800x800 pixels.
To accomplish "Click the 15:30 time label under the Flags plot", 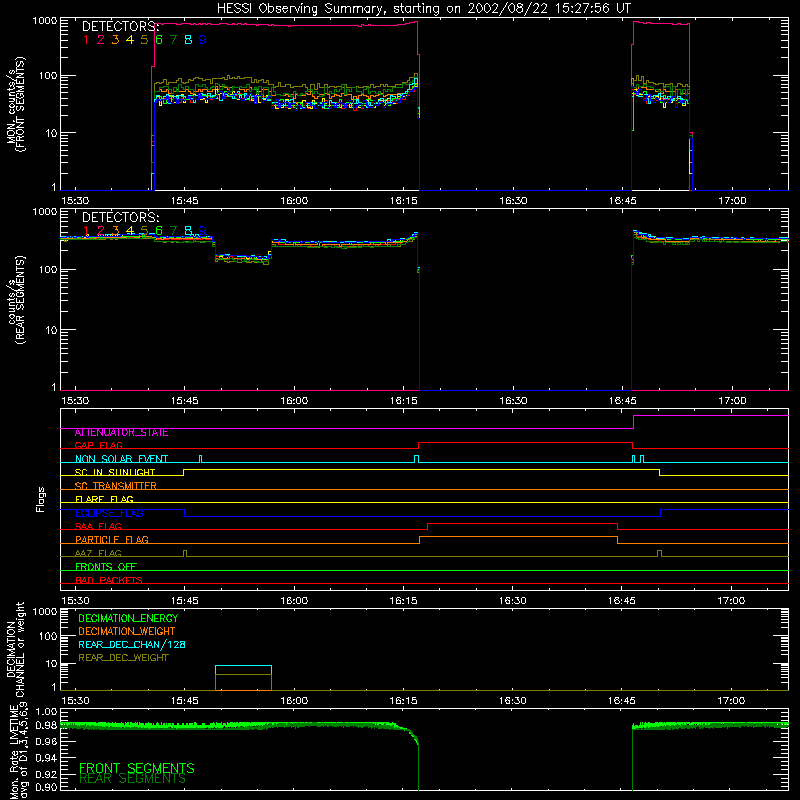I will point(75,601).
